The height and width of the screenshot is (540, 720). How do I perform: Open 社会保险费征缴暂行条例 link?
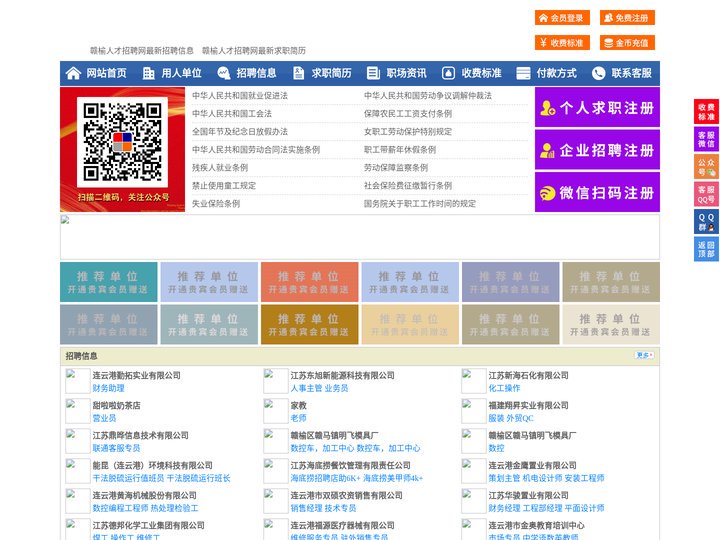(x=408, y=186)
